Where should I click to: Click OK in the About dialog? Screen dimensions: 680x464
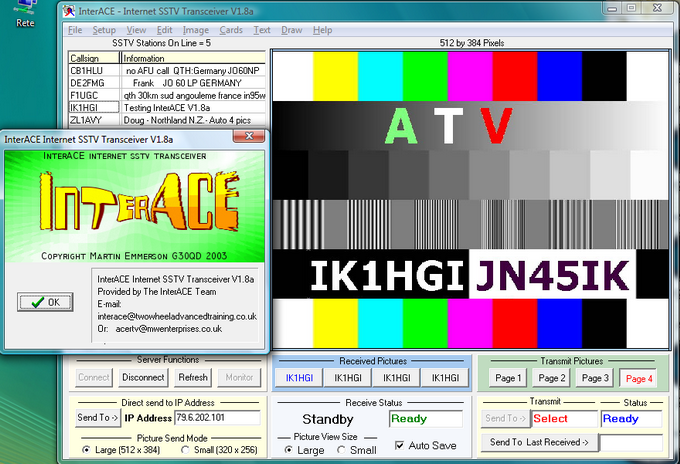(x=45, y=302)
